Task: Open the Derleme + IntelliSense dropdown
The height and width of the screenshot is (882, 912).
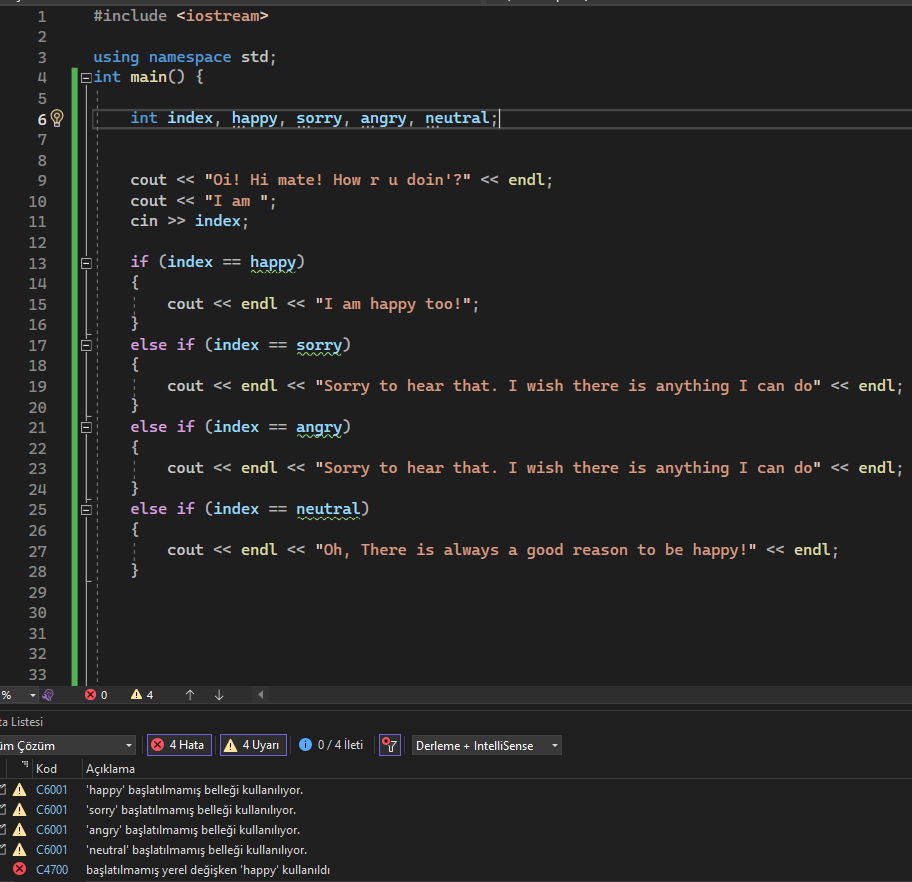Action: click(486, 745)
